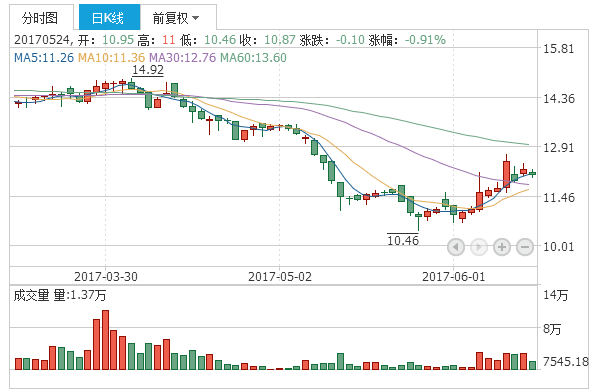Click the 14.92 high price marker

click(x=148, y=70)
